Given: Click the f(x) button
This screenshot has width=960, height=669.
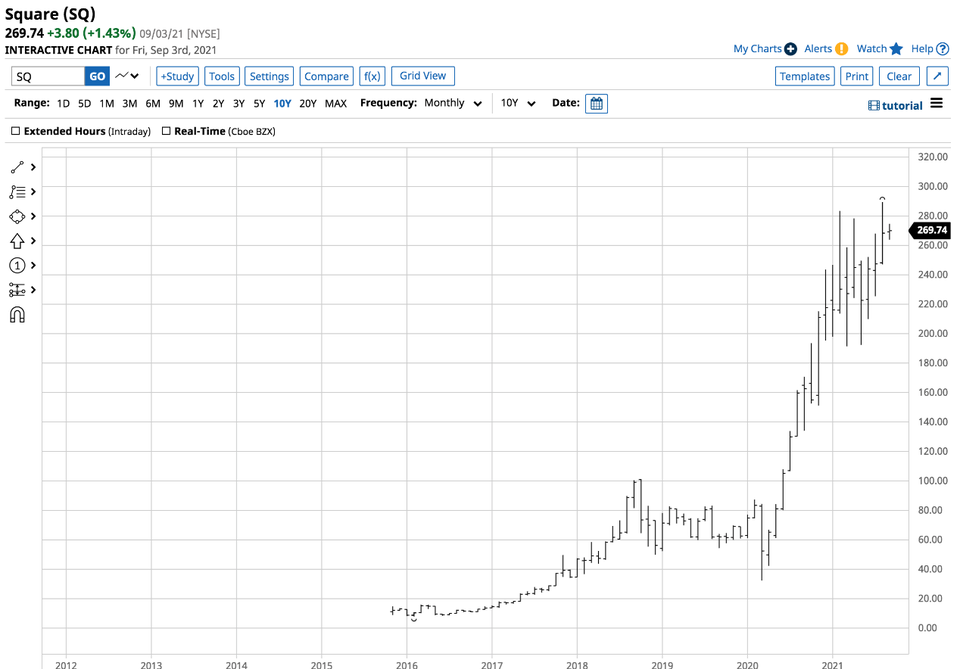Looking at the screenshot, I should click(372, 76).
